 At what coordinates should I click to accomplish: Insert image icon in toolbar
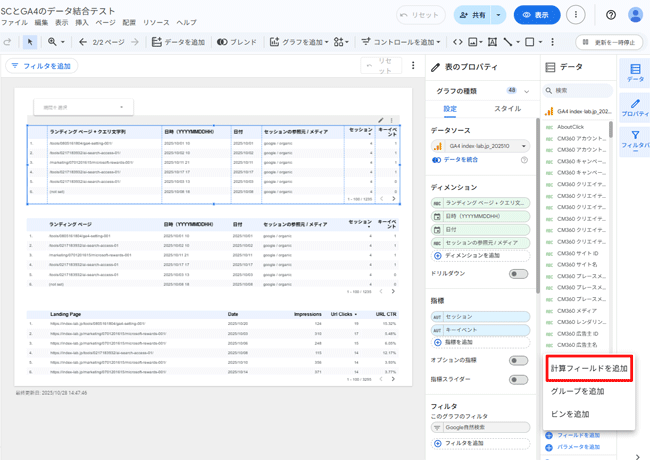(x=475, y=42)
